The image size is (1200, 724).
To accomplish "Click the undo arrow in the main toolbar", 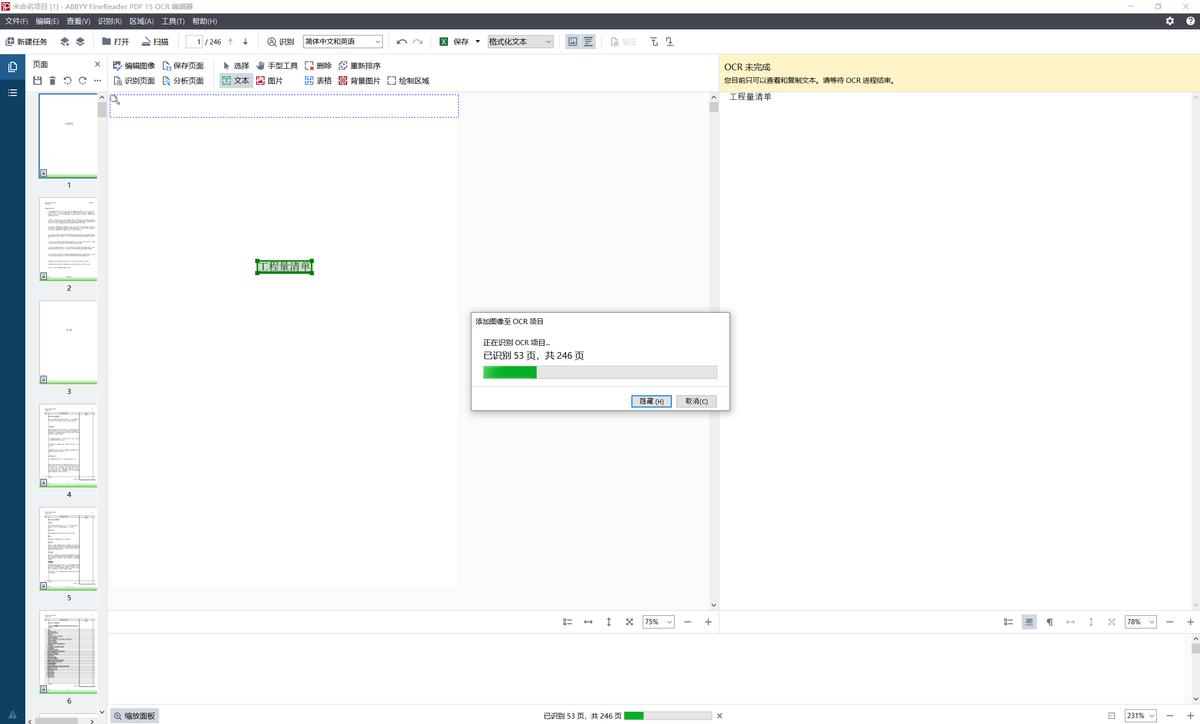I will [x=402, y=42].
